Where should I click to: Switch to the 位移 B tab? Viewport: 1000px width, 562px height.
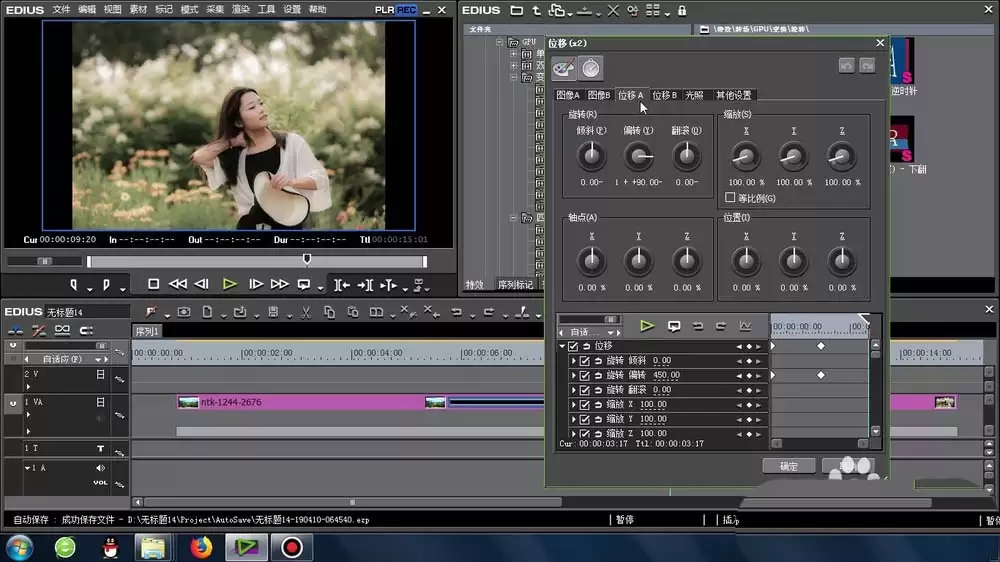coord(664,95)
